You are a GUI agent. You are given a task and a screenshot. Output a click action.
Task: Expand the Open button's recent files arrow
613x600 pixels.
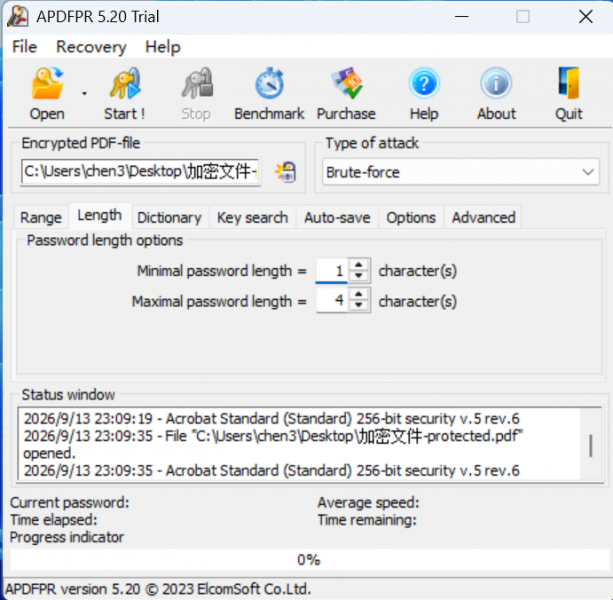(84, 94)
